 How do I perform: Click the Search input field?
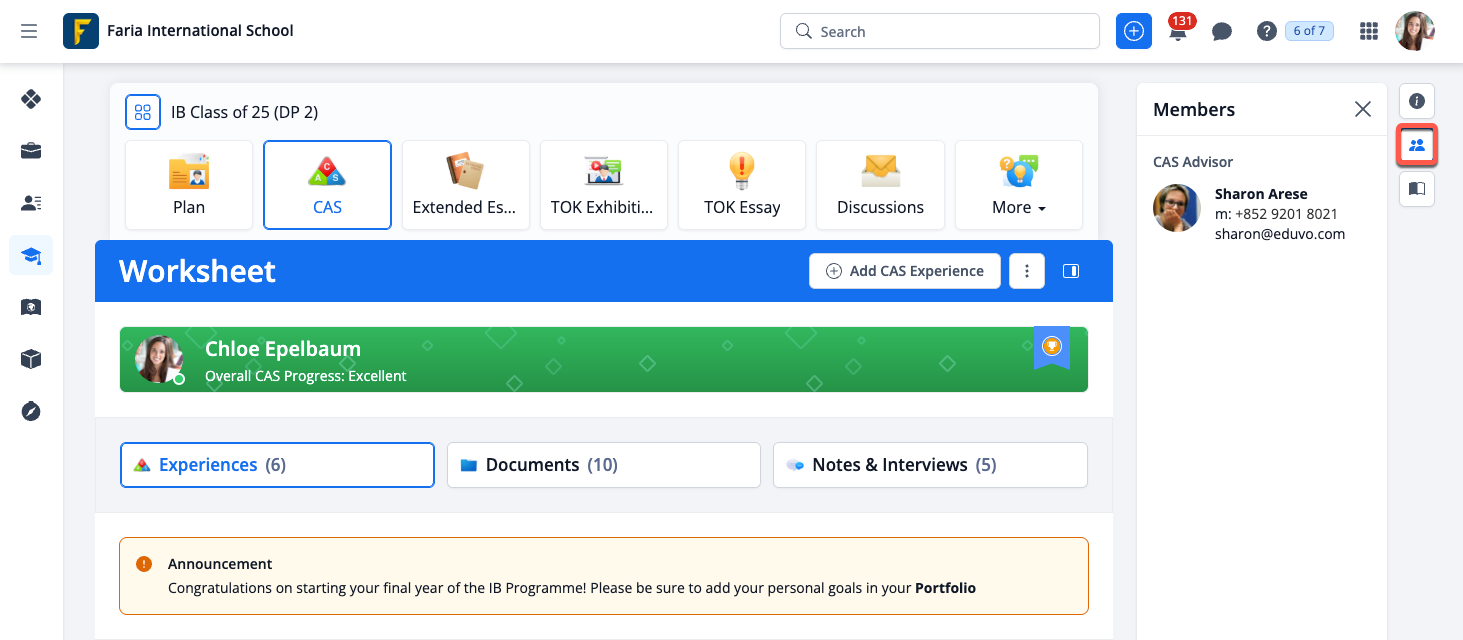[939, 31]
